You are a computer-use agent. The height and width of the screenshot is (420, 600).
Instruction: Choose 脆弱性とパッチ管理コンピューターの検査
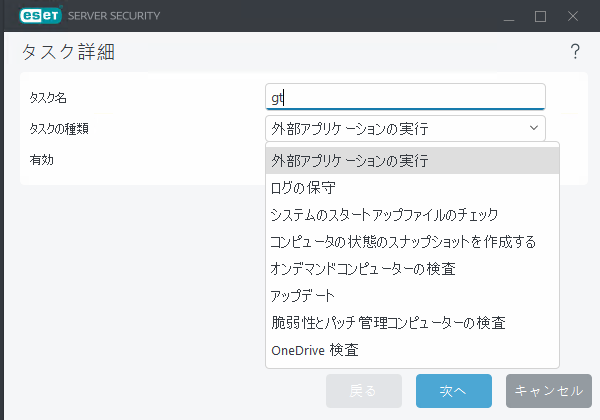pyautogui.click(x=412, y=323)
